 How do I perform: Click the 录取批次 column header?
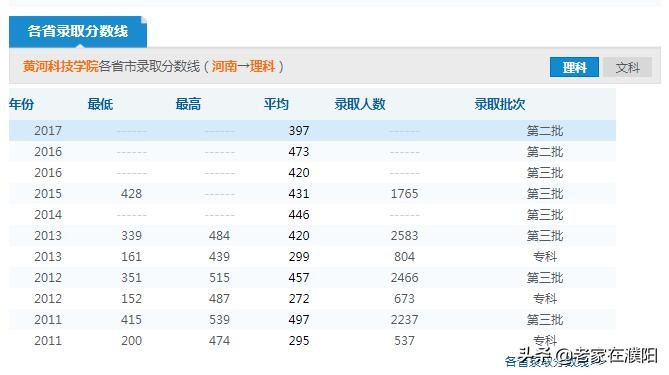[500, 104]
